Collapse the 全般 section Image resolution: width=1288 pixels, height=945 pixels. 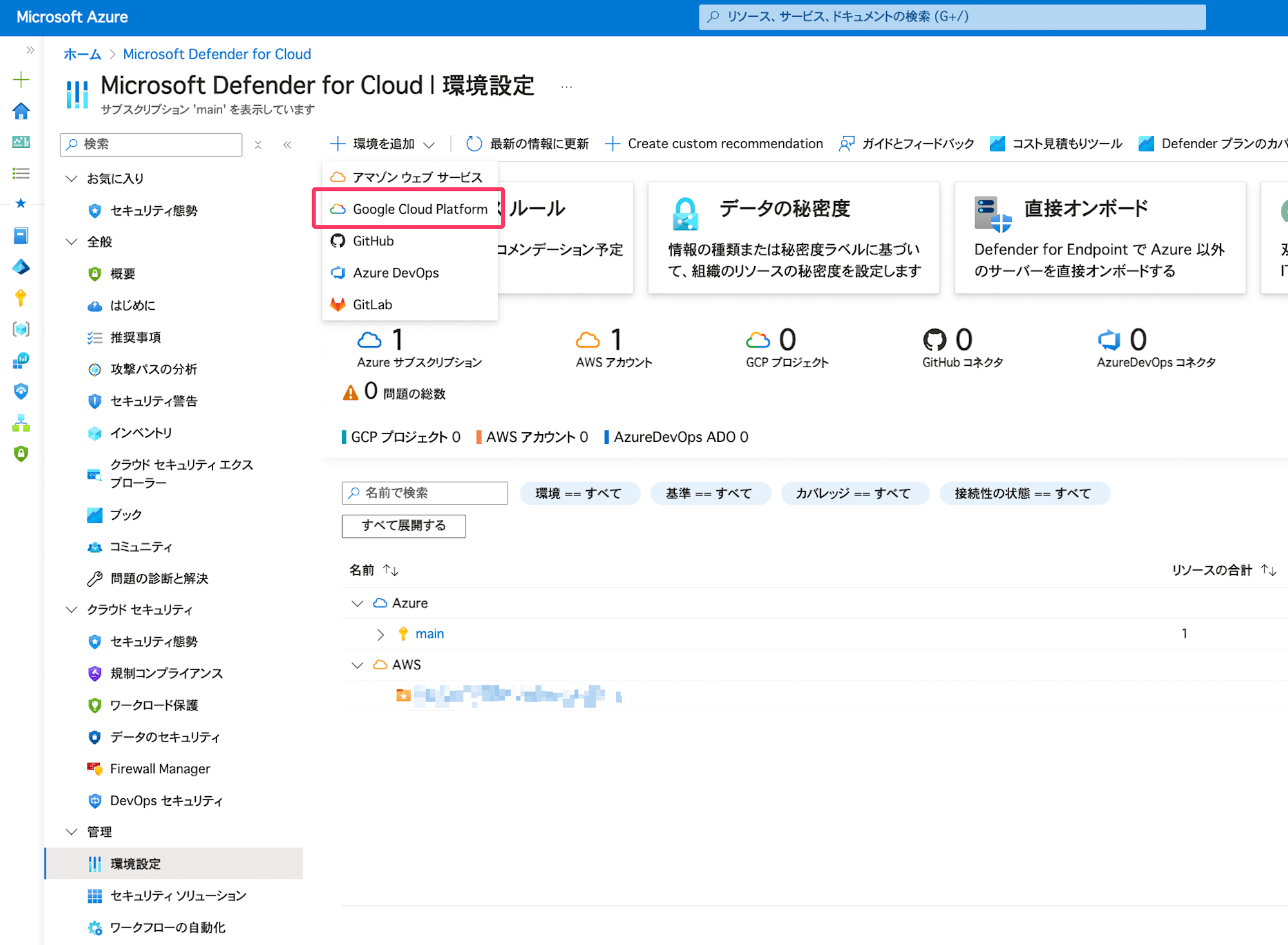click(x=71, y=242)
